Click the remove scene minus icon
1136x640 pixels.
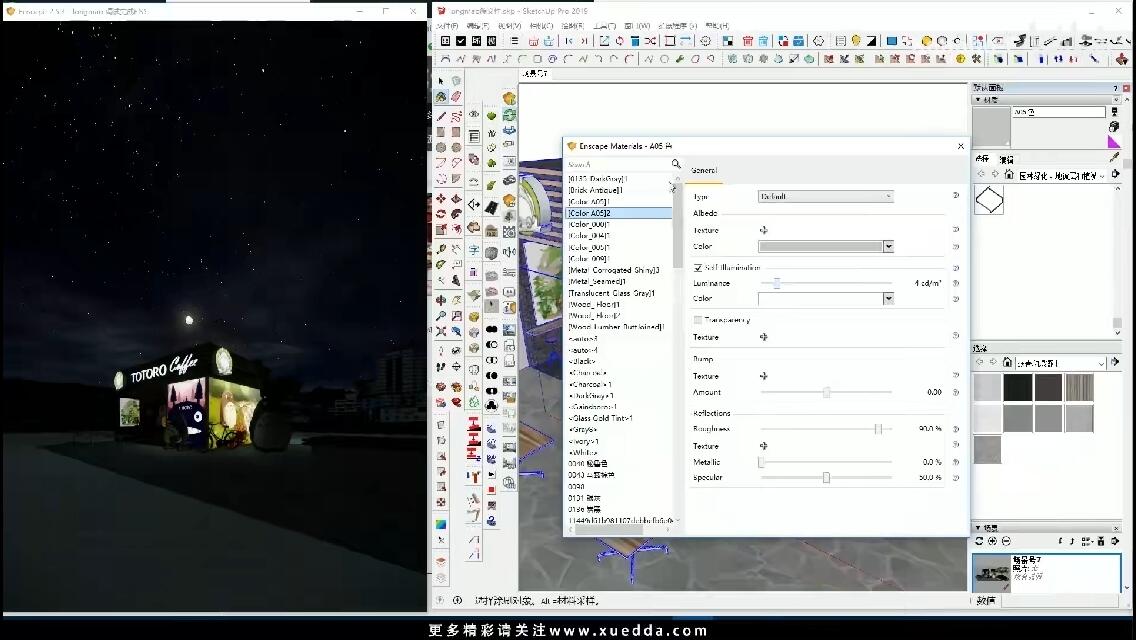pos(1006,541)
